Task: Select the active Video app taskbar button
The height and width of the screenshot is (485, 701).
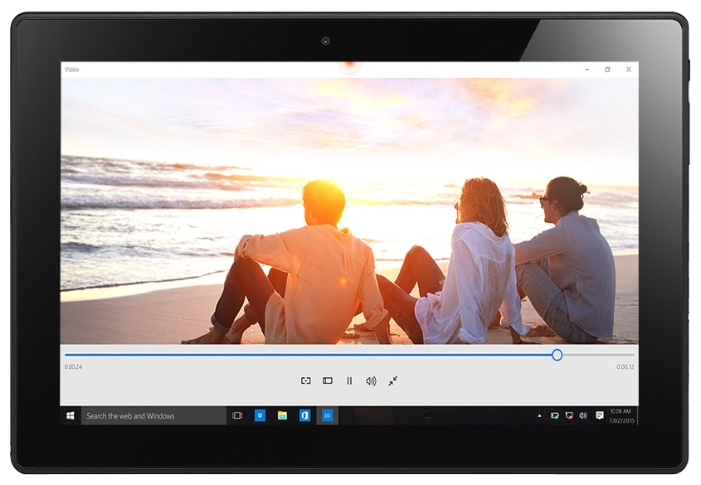Action: tap(327, 415)
